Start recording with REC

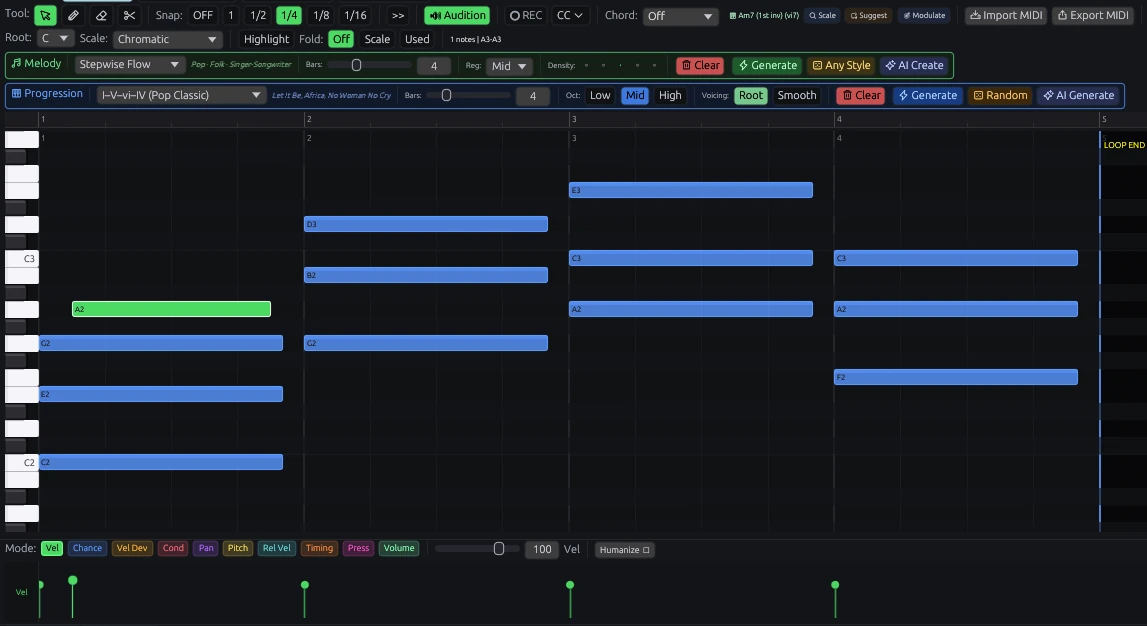(x=526, y=15)
